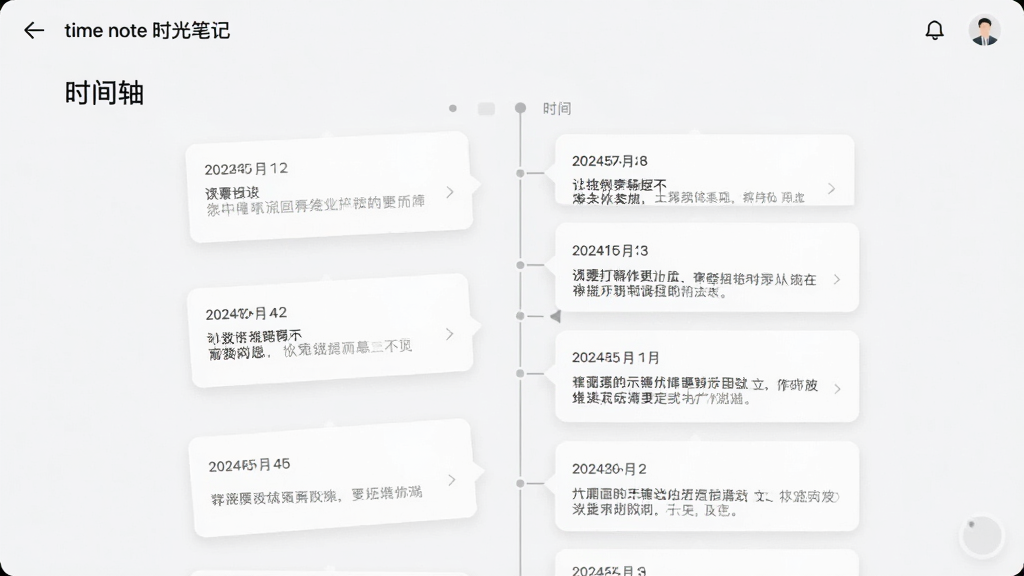Click the floating round button at bottom right
Viewport: 1024px width, 576px height.
coord(982,536)
